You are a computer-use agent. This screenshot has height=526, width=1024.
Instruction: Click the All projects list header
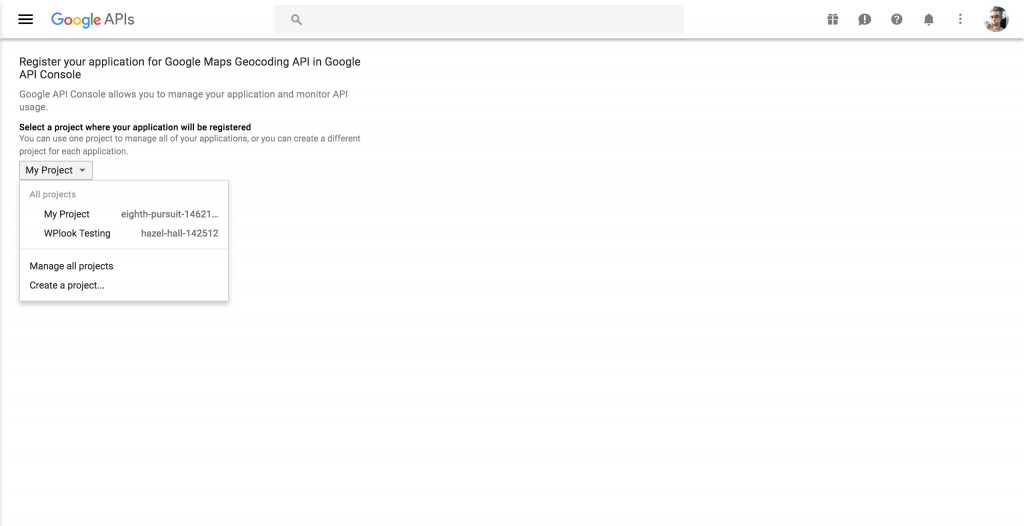tap(53, 194)
